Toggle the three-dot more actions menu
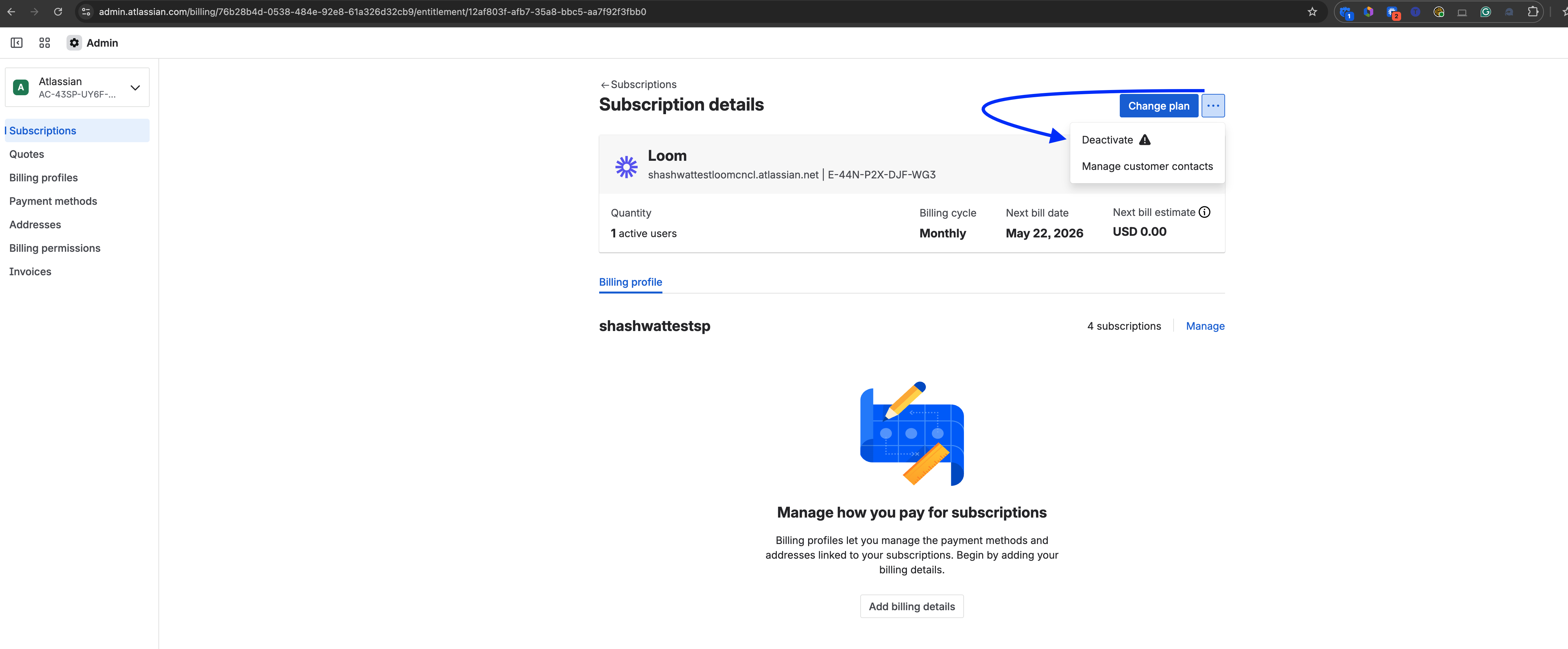 click(x=1213, y=105)
